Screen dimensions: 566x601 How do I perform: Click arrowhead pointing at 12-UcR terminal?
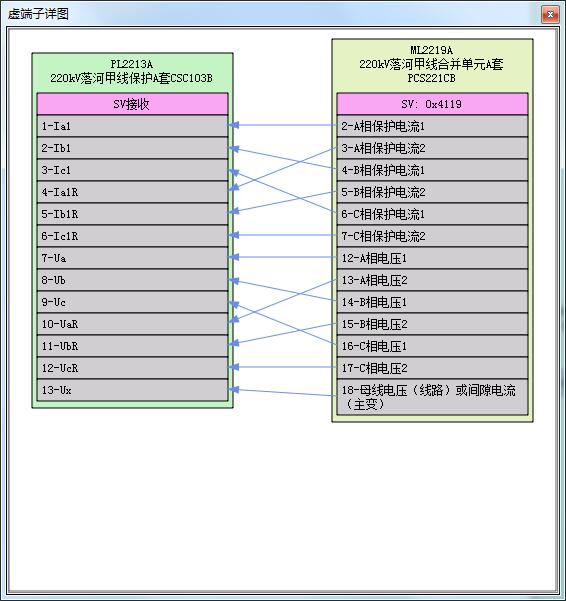(x=234, y=367)
